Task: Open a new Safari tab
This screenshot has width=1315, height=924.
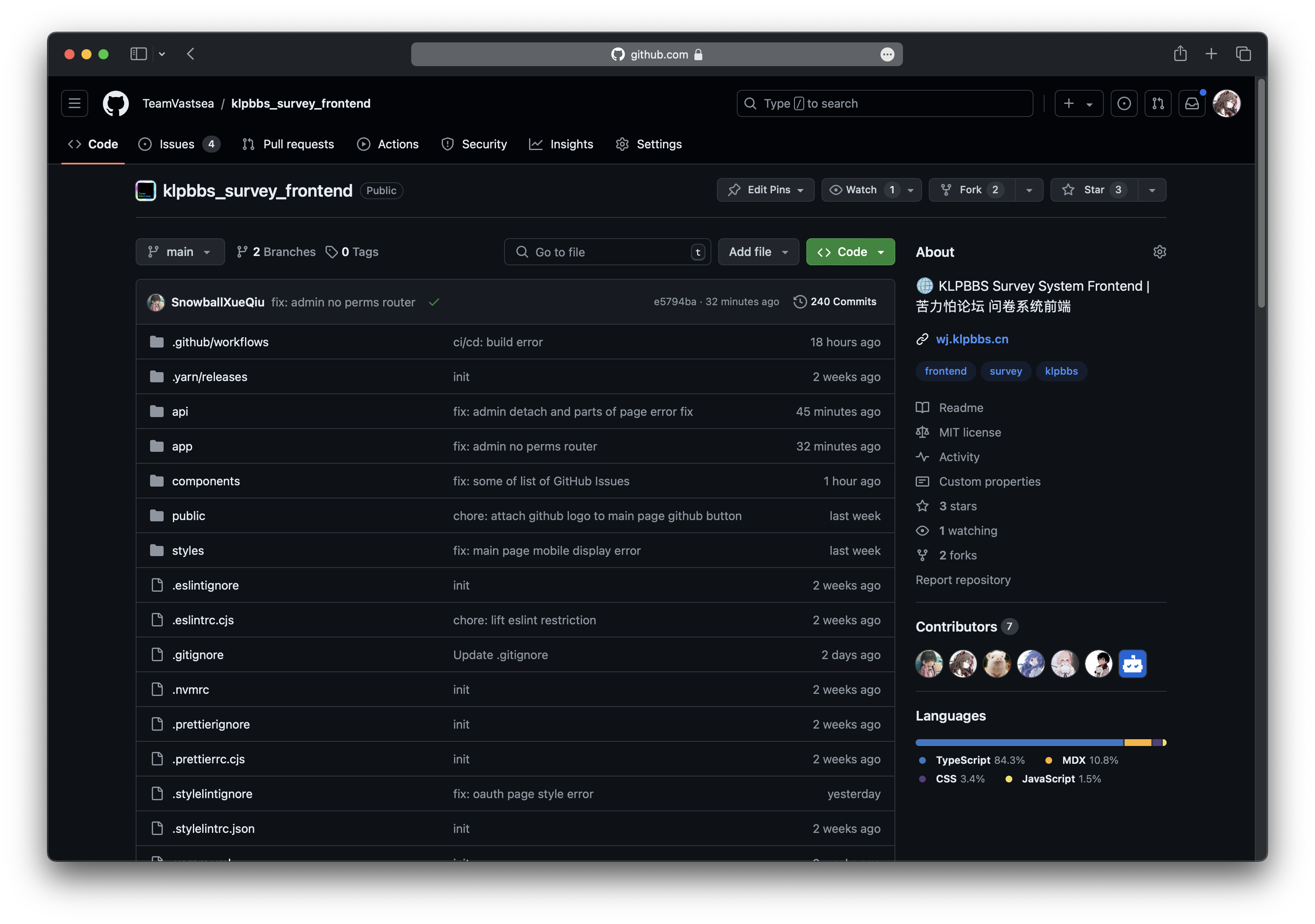Action: point(1211,54)
